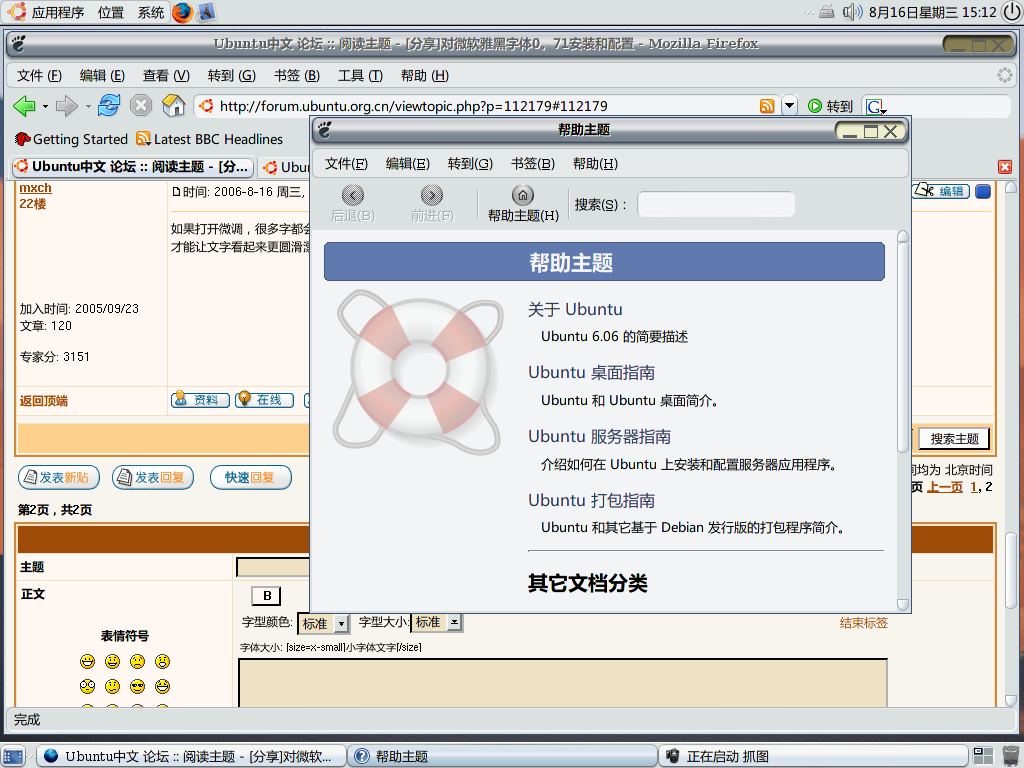Viewport: 1024px width, 768px height.
Task: Open Firefox 查看 (V) menu
Action: pos(166,76)
